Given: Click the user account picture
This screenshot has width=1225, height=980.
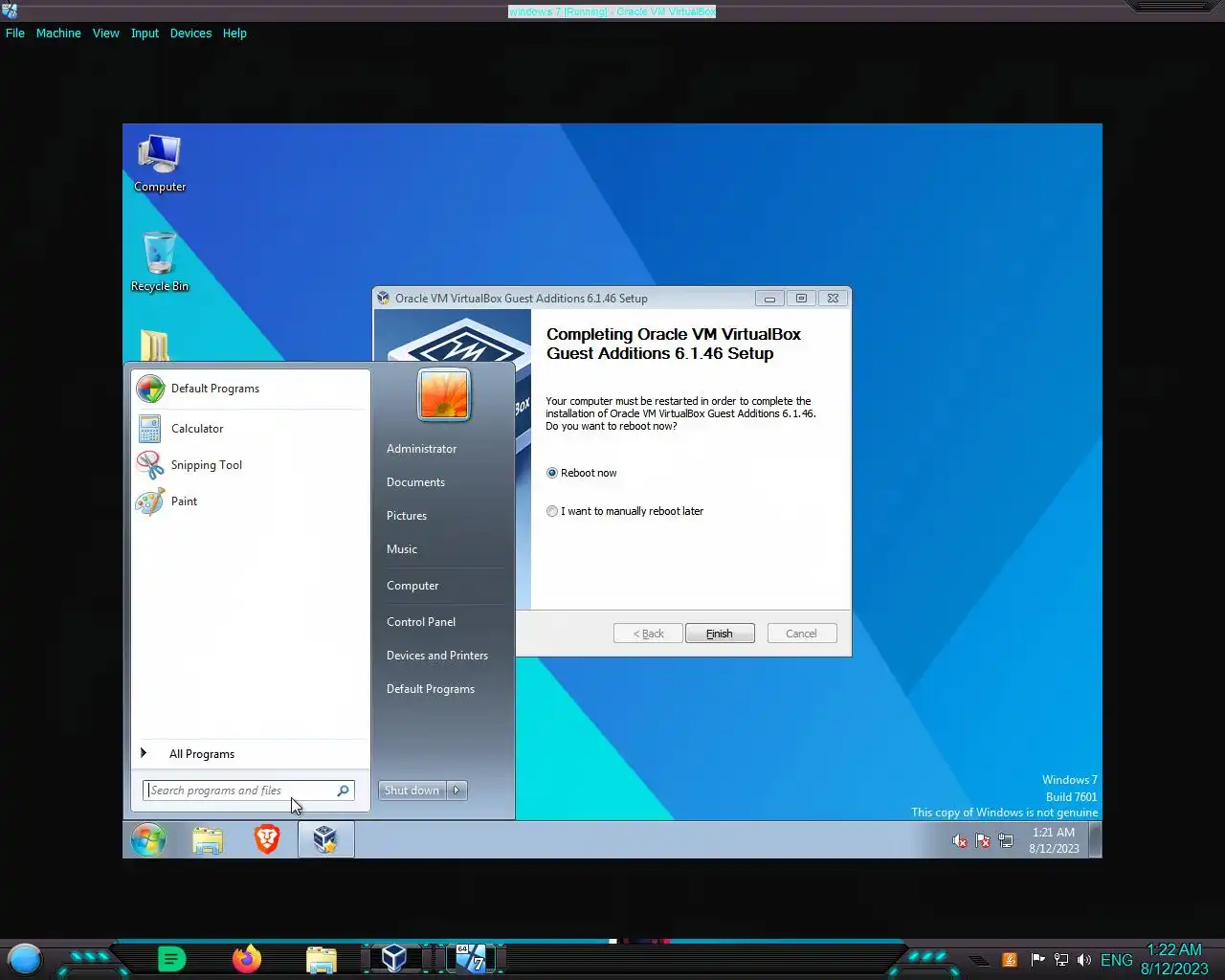Looking at the screenshot, I should point(443,394).
